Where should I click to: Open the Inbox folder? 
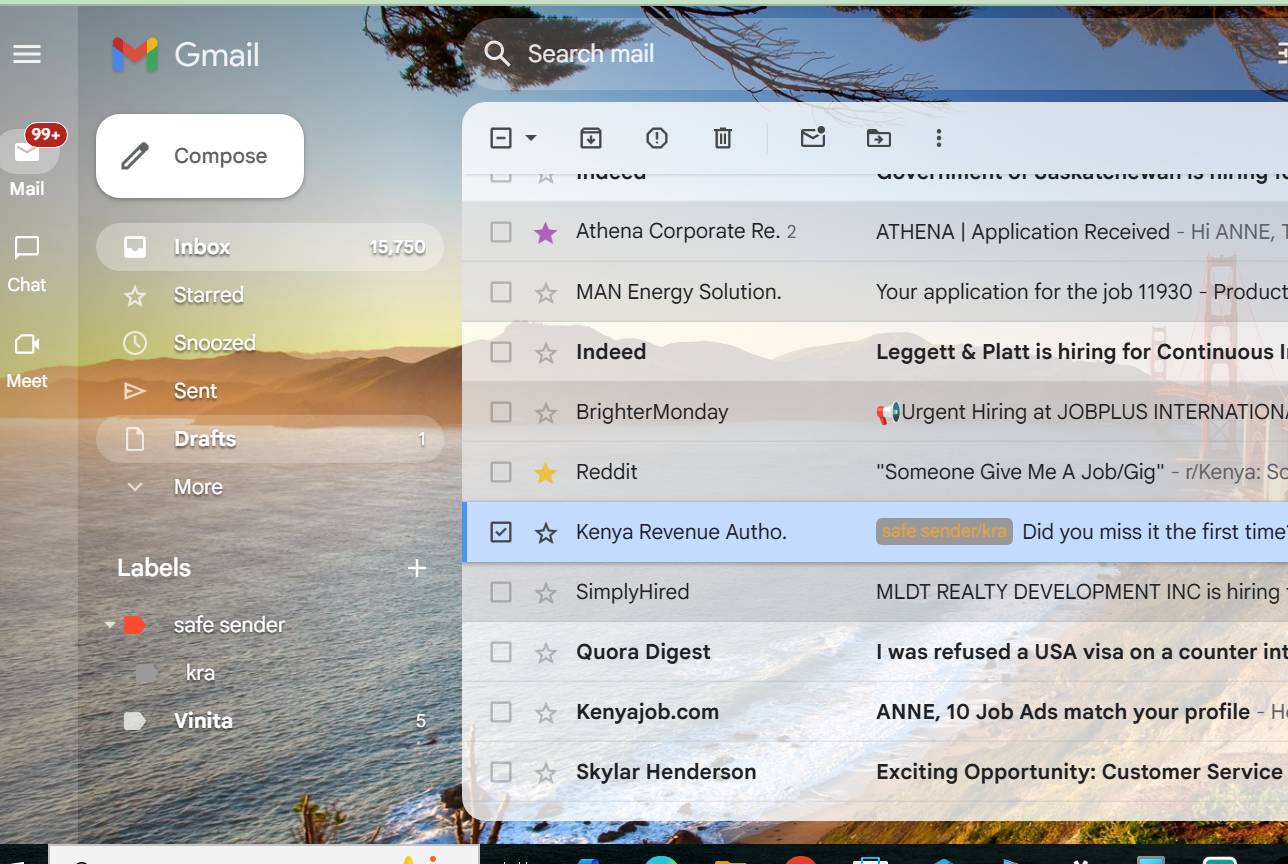tap(270, 247)
